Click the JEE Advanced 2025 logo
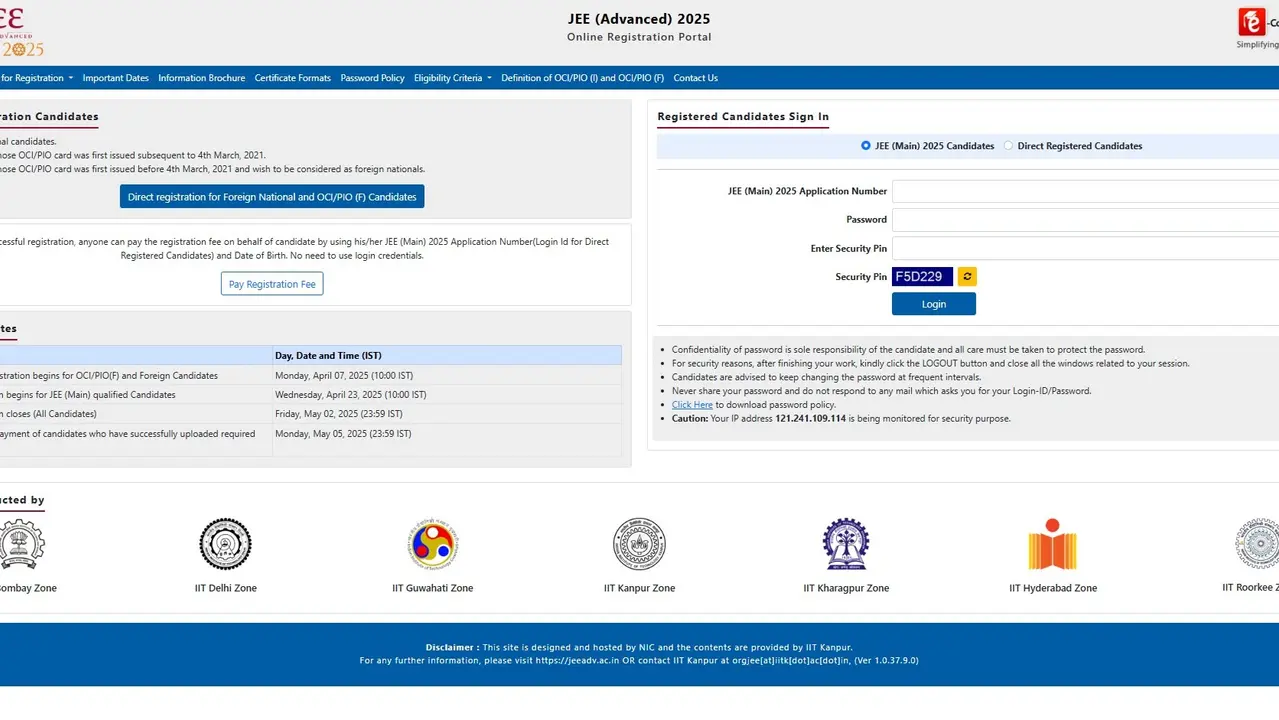This screenshot has height=720, width=1279. [20, 30]
